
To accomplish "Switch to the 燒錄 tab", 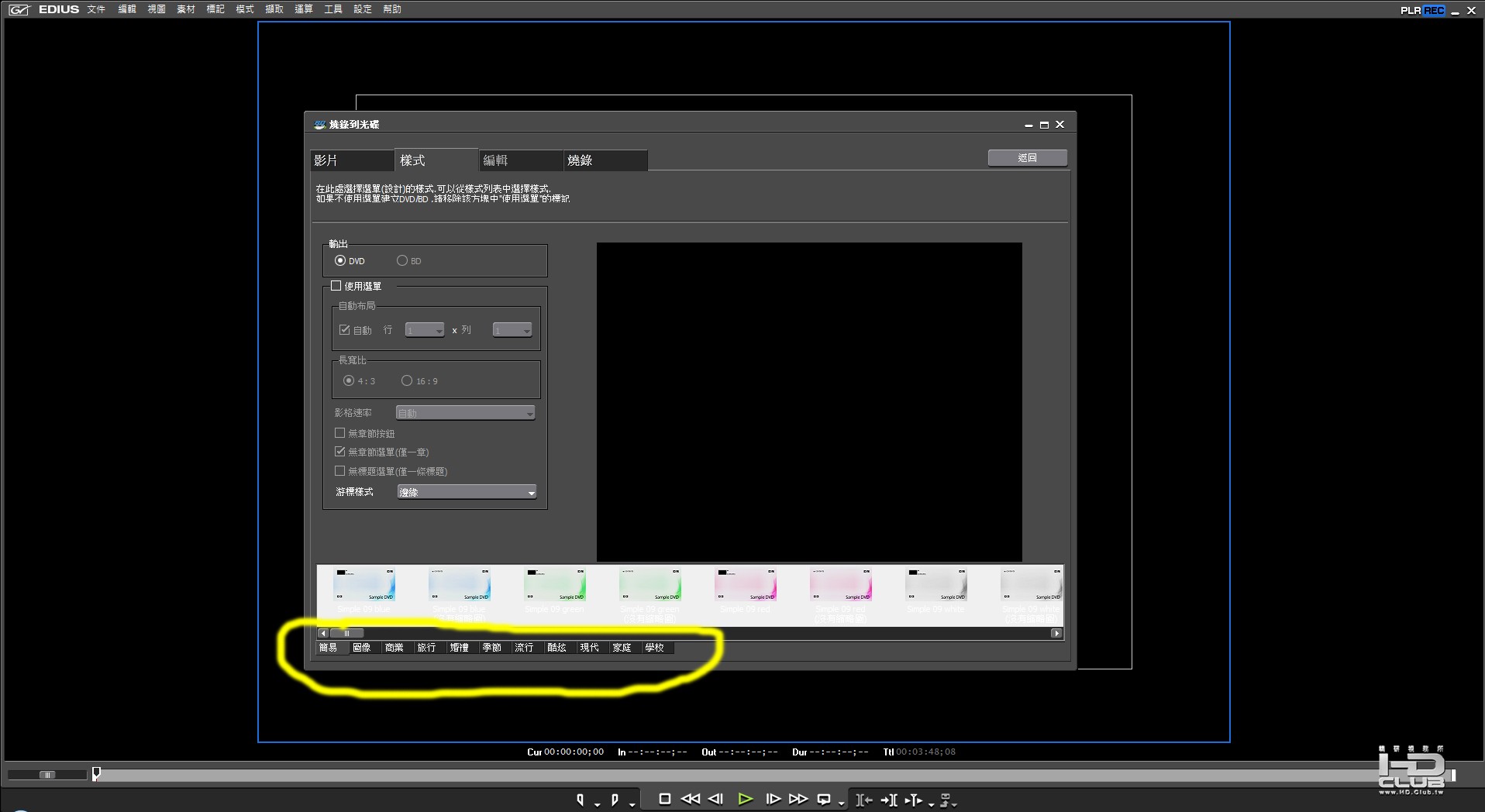I will click(x=605, y=160).
